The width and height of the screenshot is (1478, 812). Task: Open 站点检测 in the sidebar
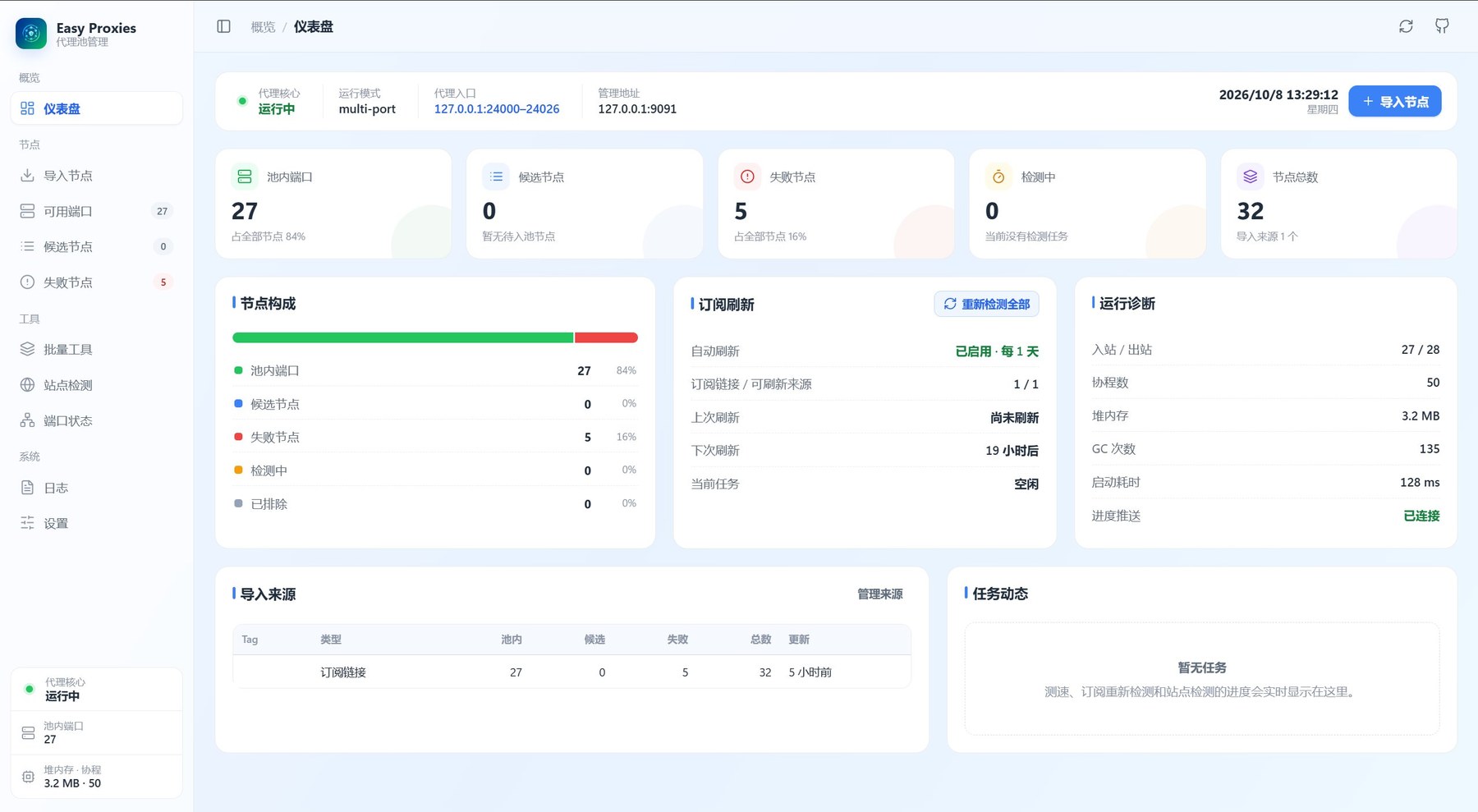(x=96, y=385)
